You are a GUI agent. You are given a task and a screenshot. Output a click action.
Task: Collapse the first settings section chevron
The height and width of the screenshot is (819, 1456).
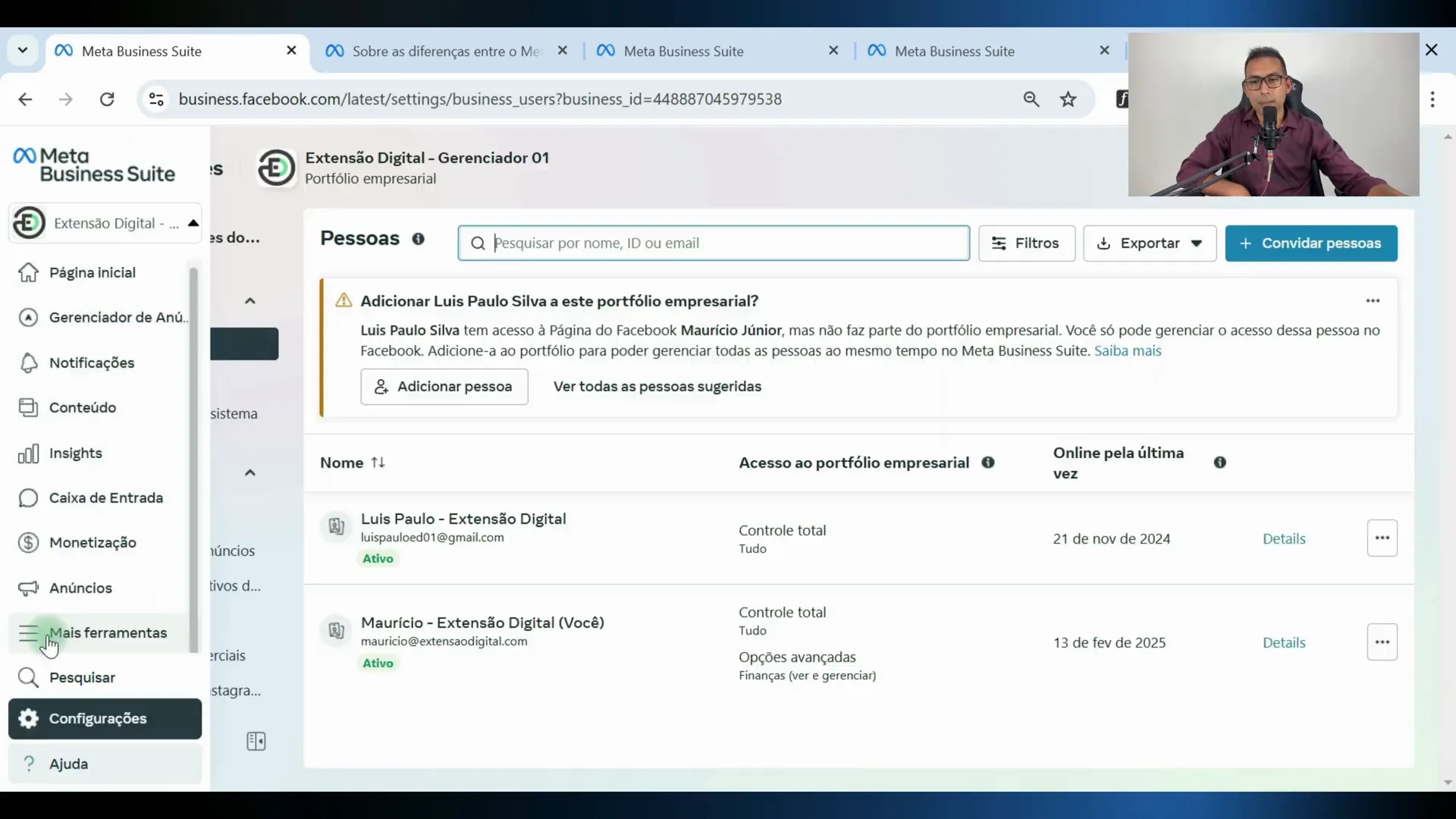(250, 301)
